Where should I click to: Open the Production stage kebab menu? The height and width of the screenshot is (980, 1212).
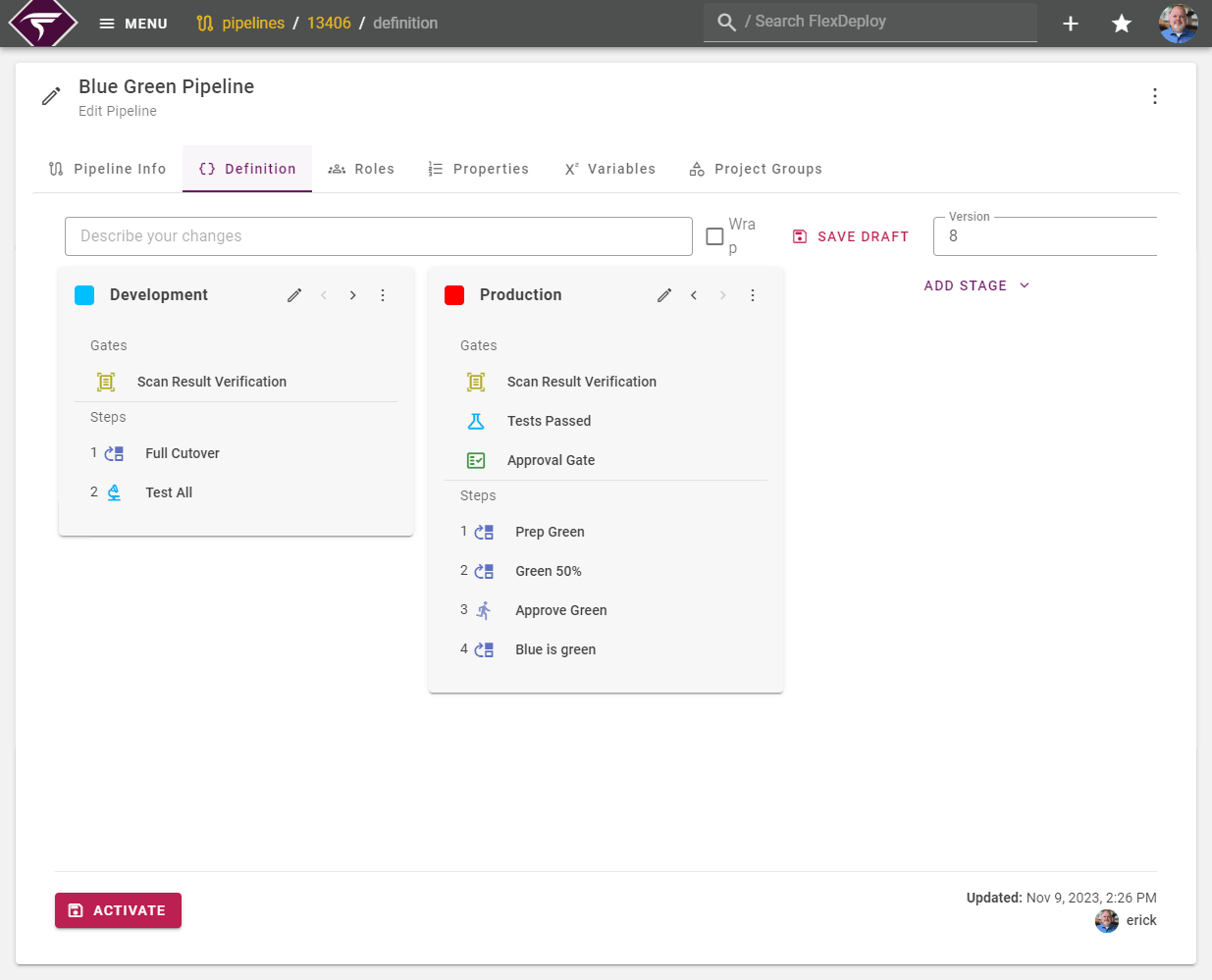click(753, 294)
